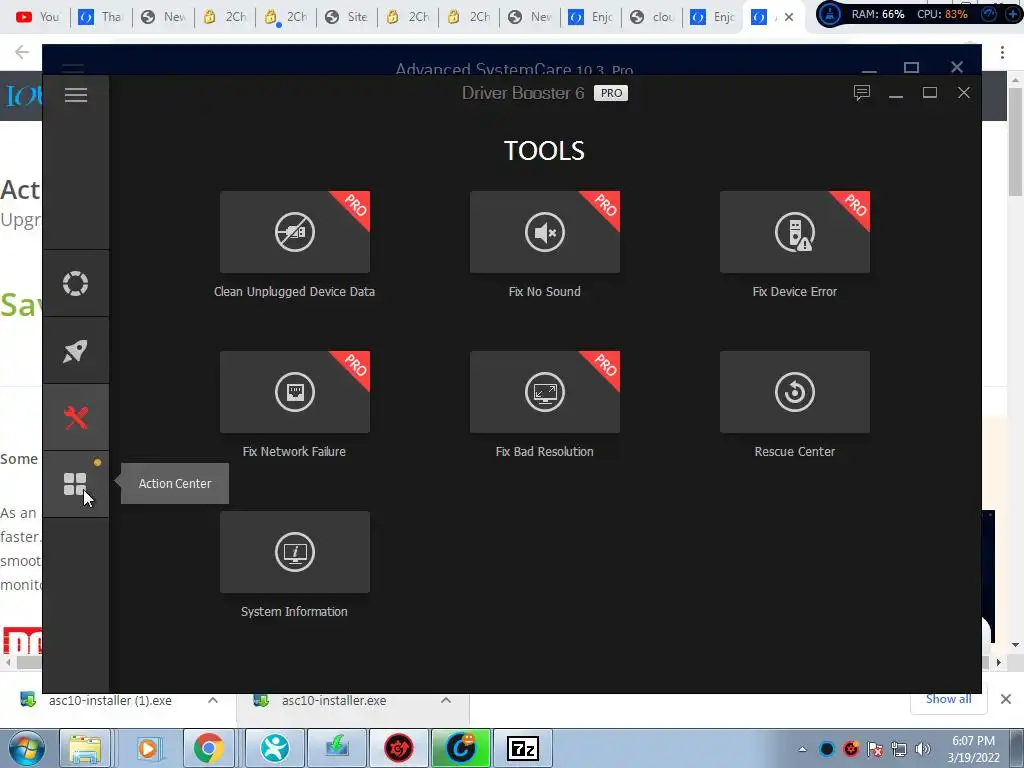The image size is (1024, 768).
Task: Switch to the clou browser tab
Action: click(652, 17)
